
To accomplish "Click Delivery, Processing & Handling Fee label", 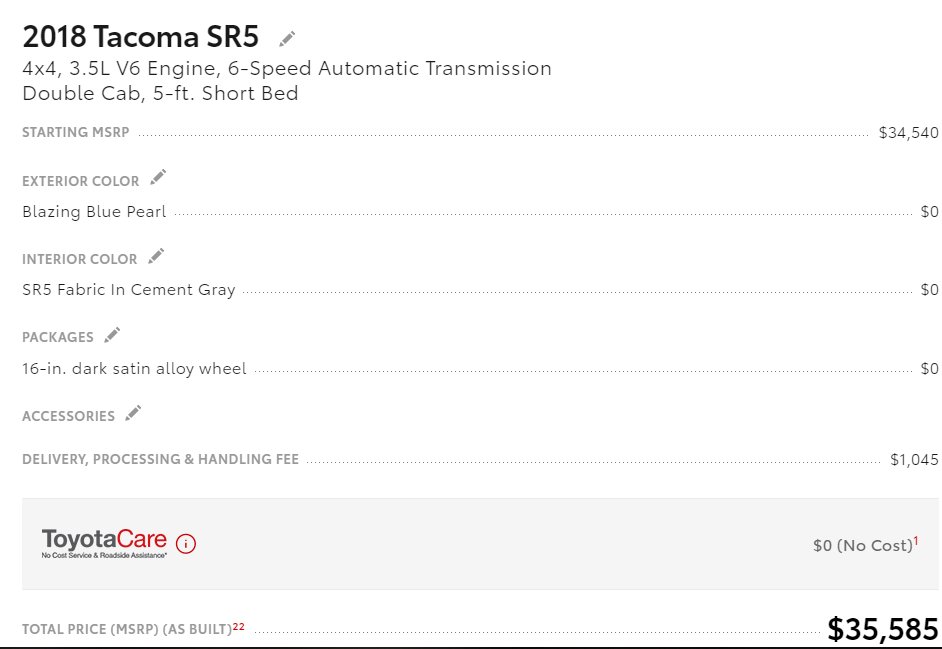I will (160, 459).
